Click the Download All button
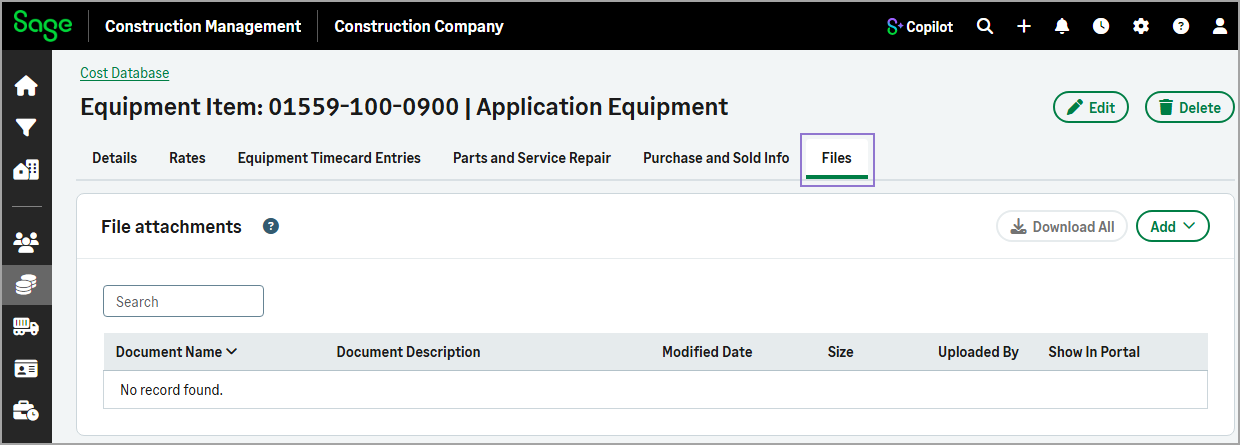This screenshot has width=1240, height=445. coord(1062,226)
